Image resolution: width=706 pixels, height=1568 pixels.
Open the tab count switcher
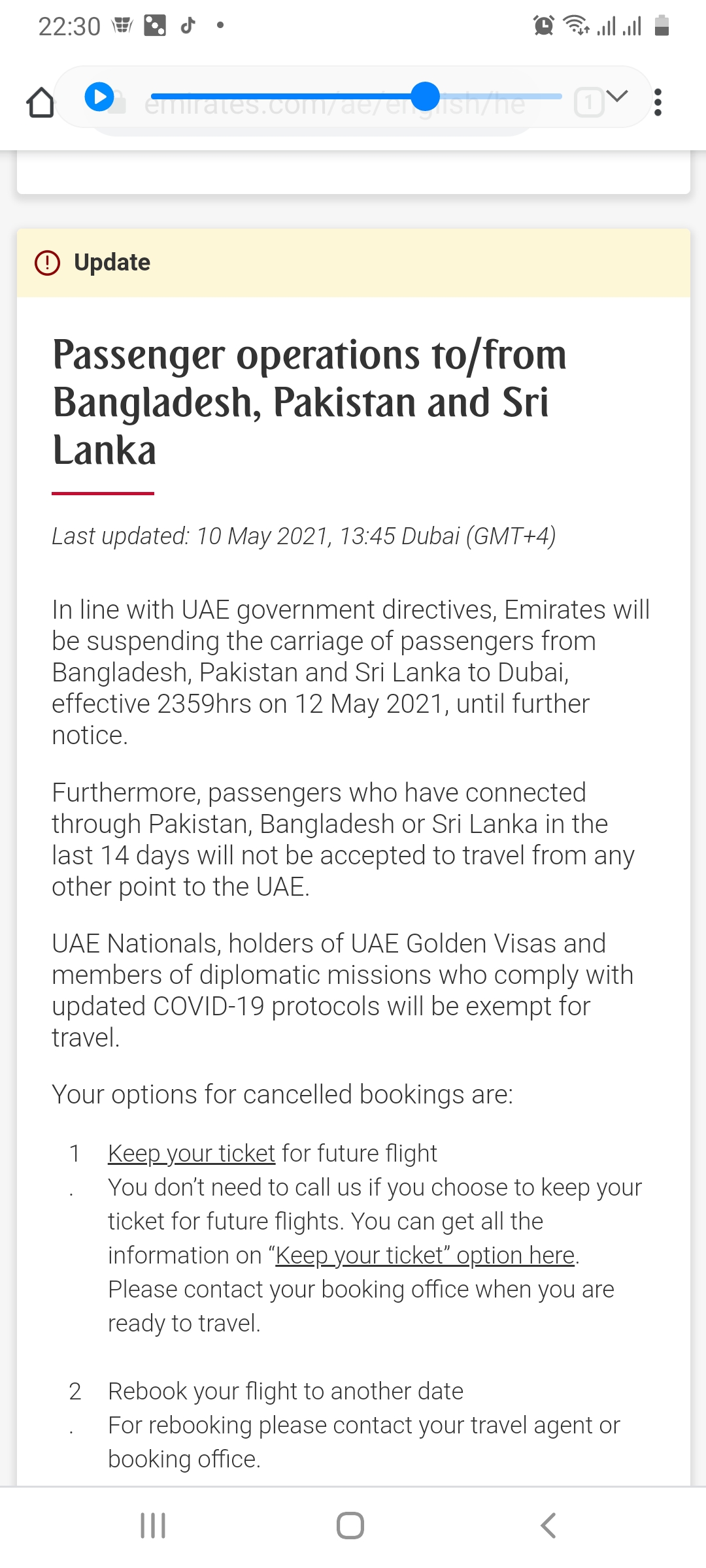[588, 103]
